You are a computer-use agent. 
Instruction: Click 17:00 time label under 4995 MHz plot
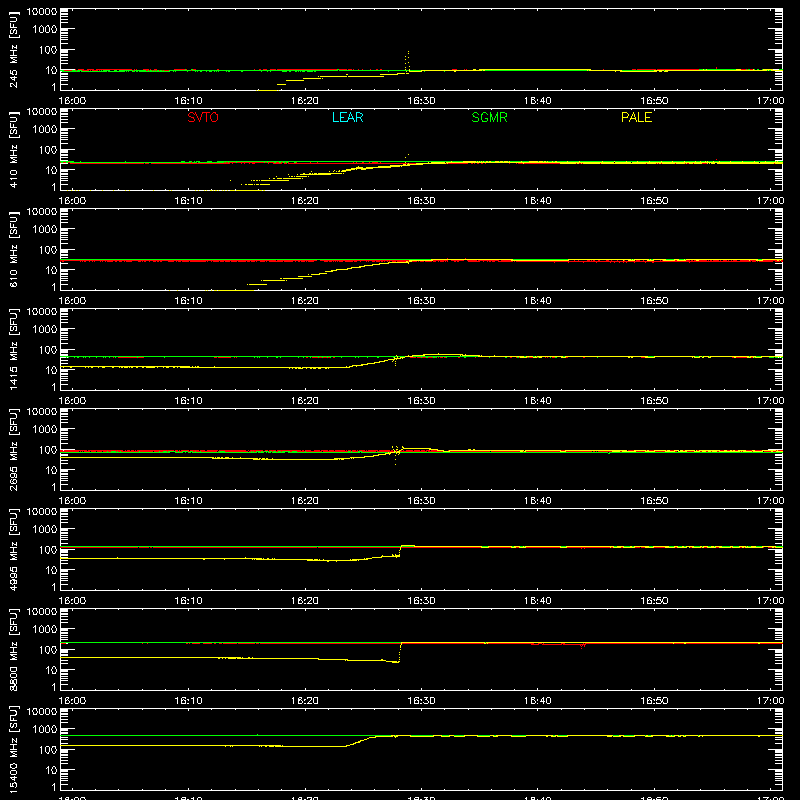pos(770,601)
